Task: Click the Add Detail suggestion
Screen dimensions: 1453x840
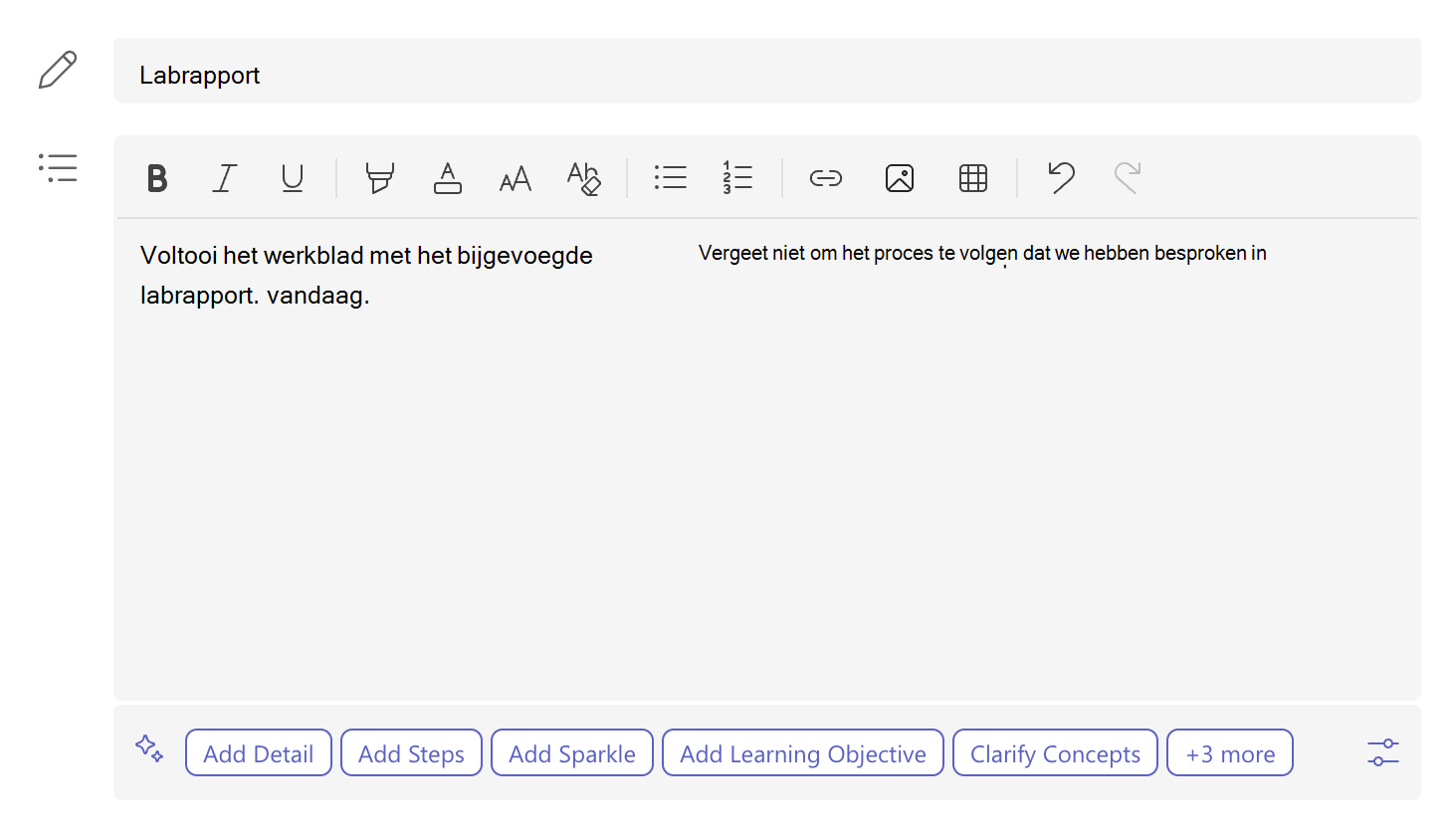Action: pos(259,753)
